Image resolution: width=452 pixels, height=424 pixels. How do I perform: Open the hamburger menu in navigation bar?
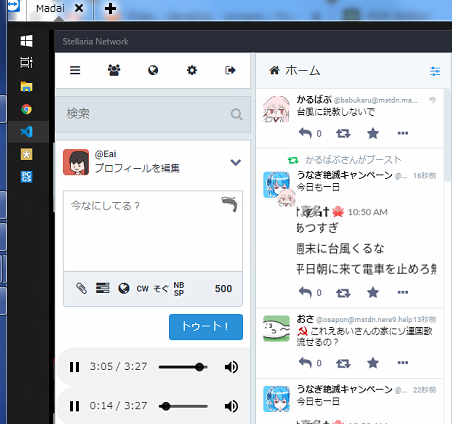coord(75,70)
